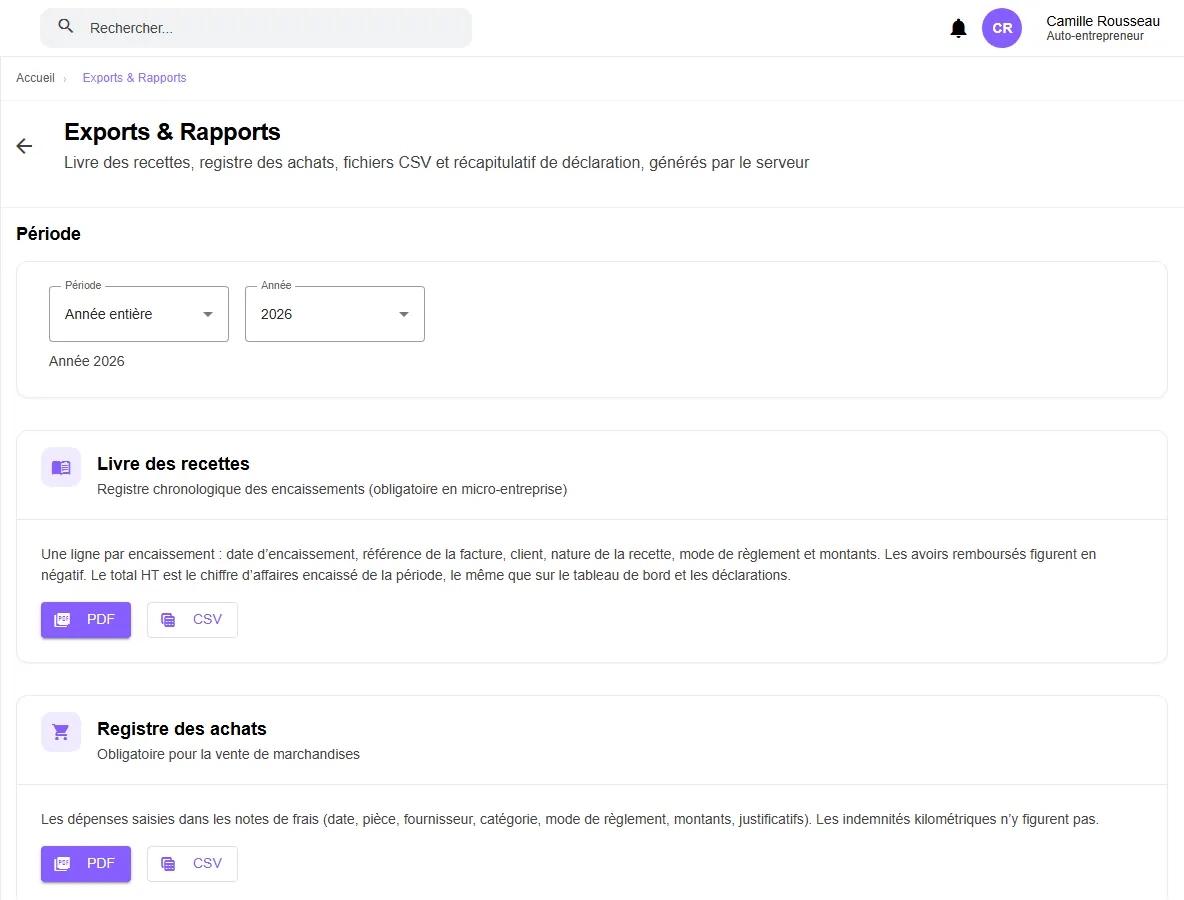Download Livre des recettes as PDF
This screenshot has width=1184, height=900.
click(86, 620)
